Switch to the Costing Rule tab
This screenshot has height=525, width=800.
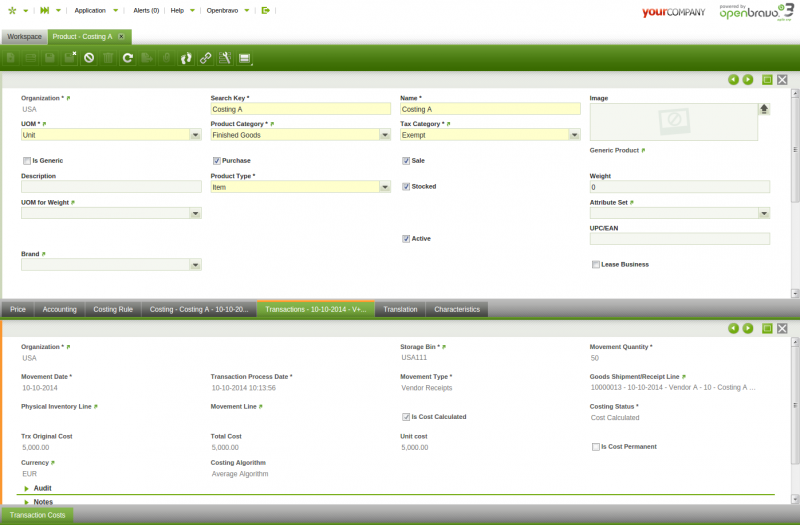pyautogui.click(x=113, y=309)
